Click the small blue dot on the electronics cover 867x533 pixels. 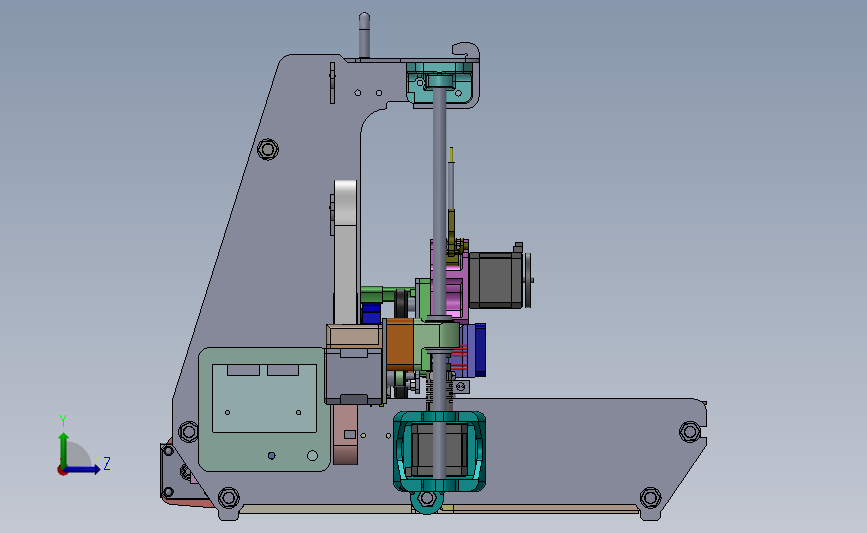tap(271, 456)
